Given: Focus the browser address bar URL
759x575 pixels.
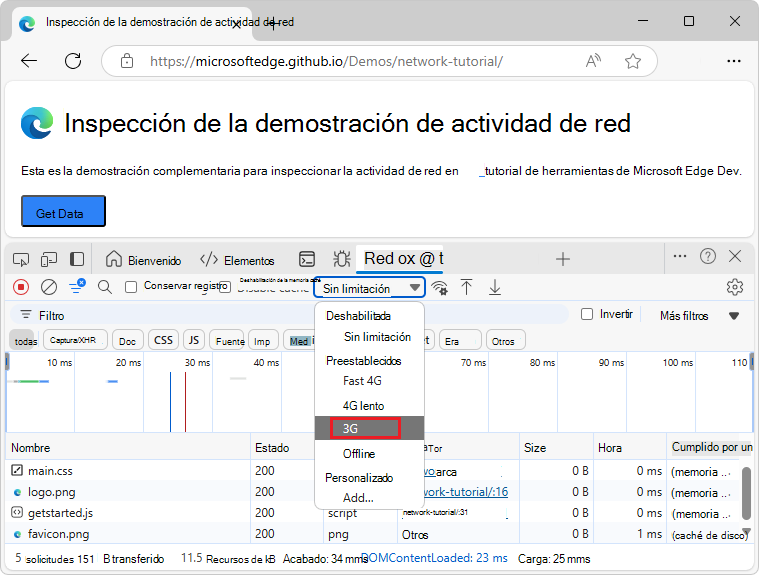Looking at the screenshot, I should coord(326,61).
